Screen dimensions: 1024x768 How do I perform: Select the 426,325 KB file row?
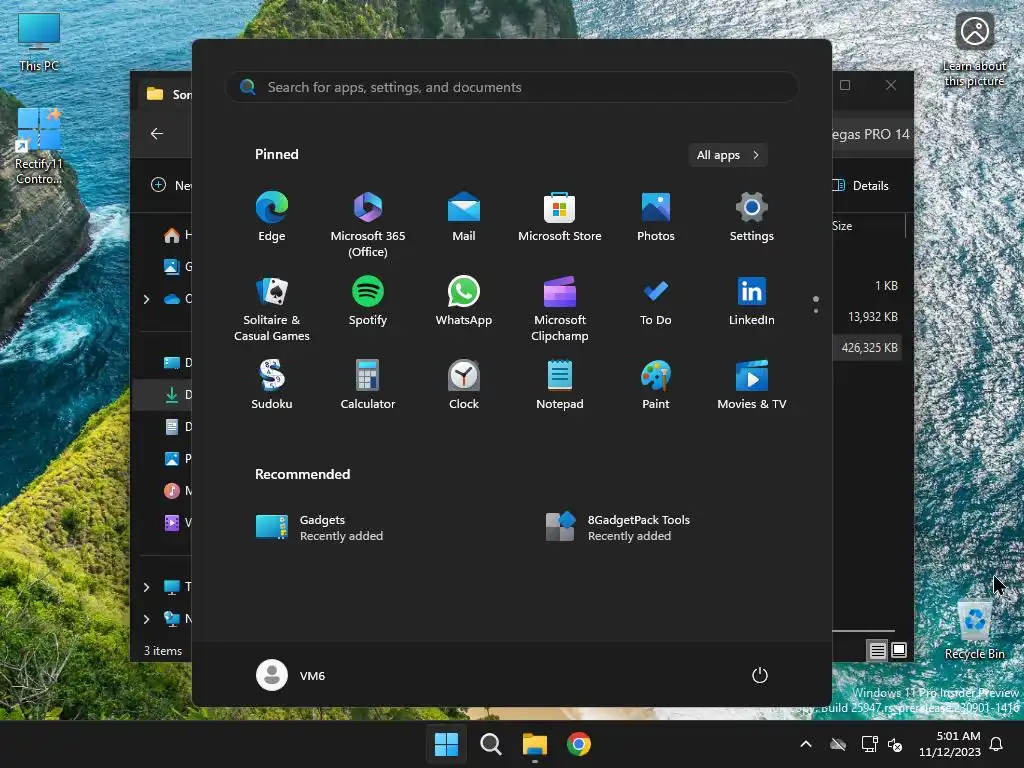coord(869,347)
